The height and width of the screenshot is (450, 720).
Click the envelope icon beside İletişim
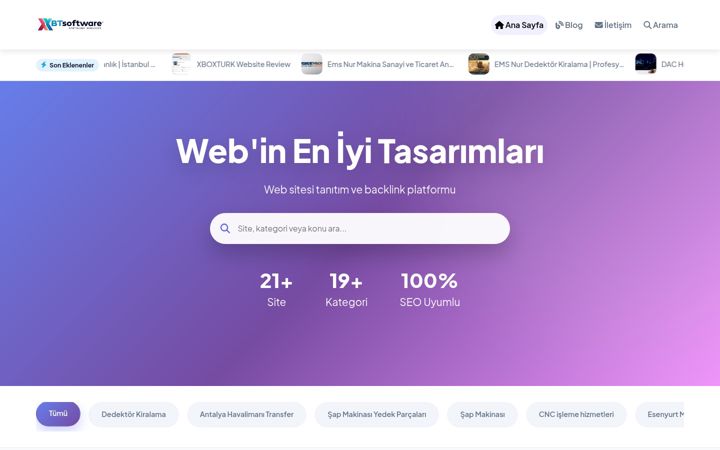point(598,25)
